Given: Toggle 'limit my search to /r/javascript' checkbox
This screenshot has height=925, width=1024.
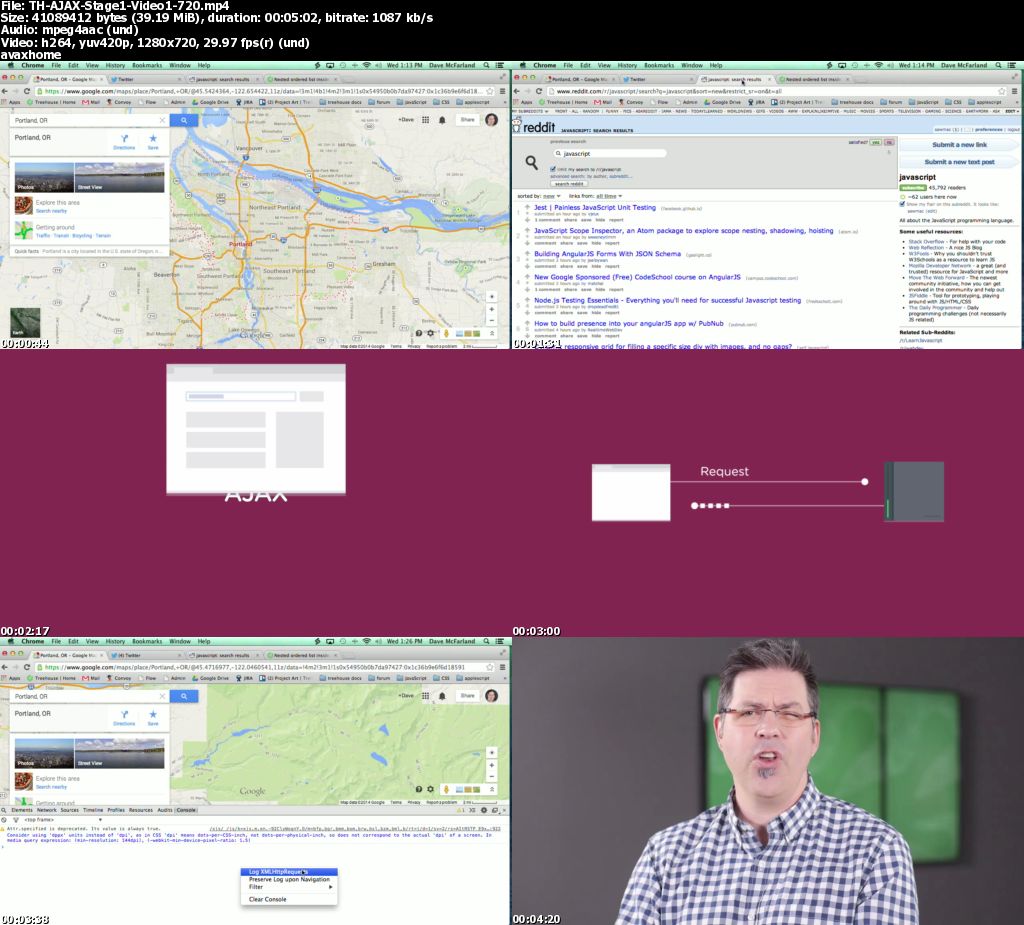Looking at the screenshot, I should click(553, 169).
